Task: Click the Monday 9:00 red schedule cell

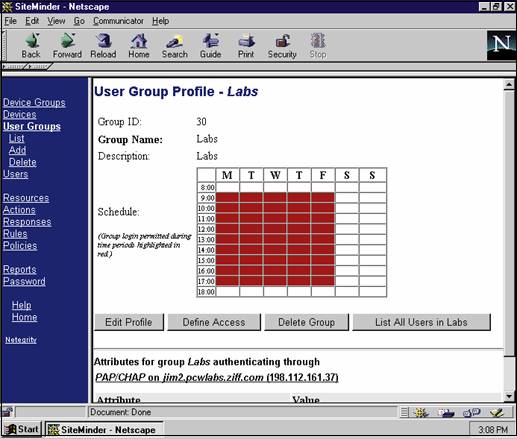Action: click(227, 198)
